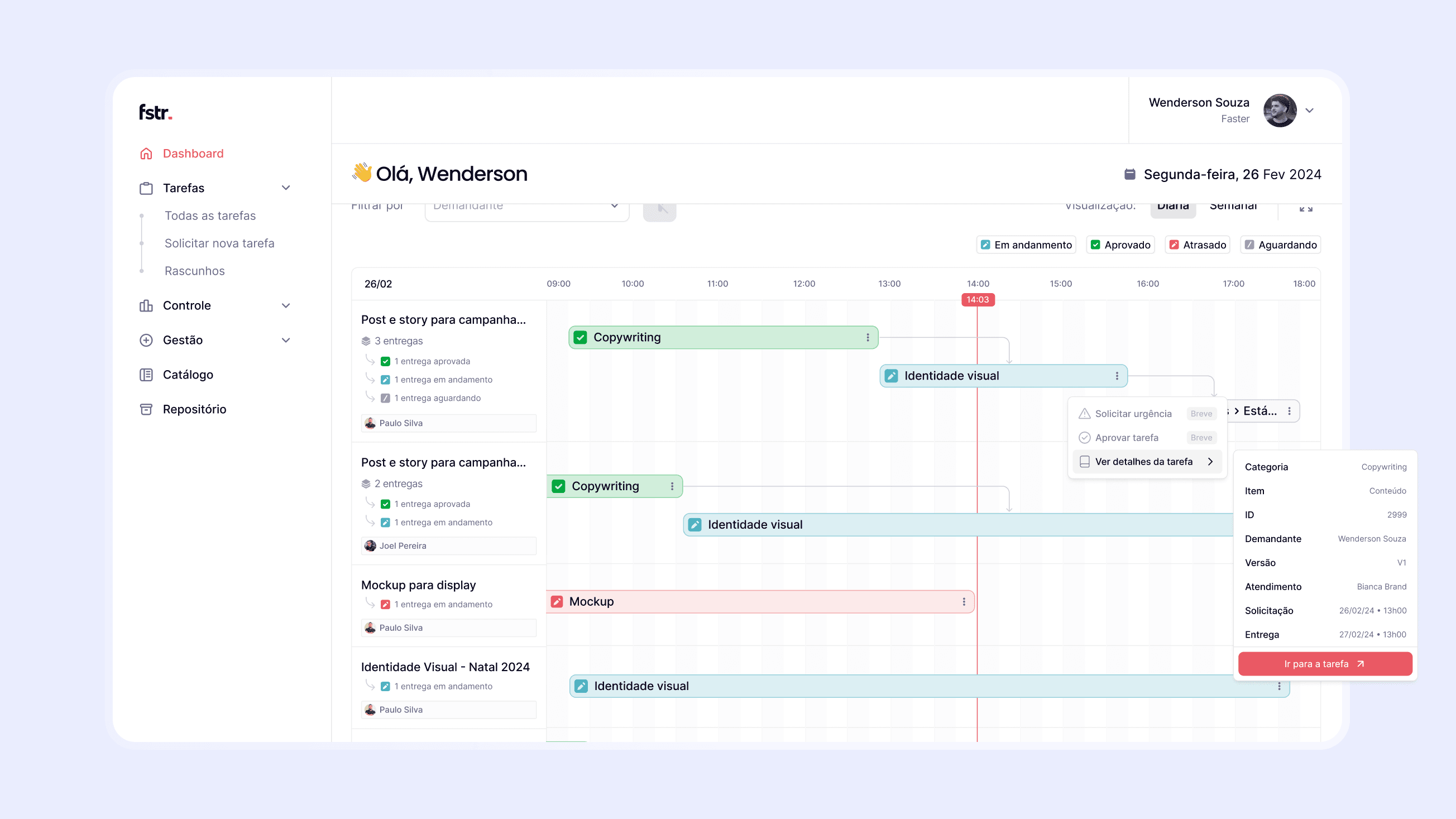
Task: Open three-dot menu on second Copywriting bar
Action: click(672, 486)
